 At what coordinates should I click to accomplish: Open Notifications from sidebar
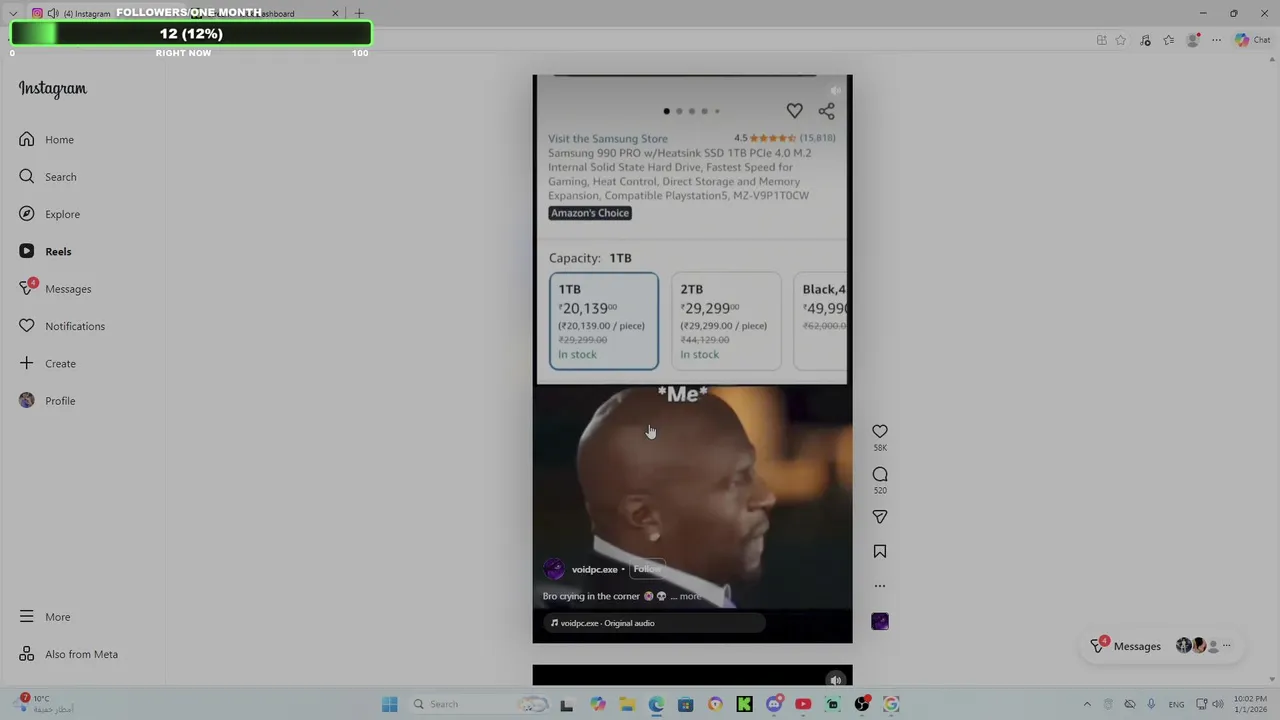(61, 326)
